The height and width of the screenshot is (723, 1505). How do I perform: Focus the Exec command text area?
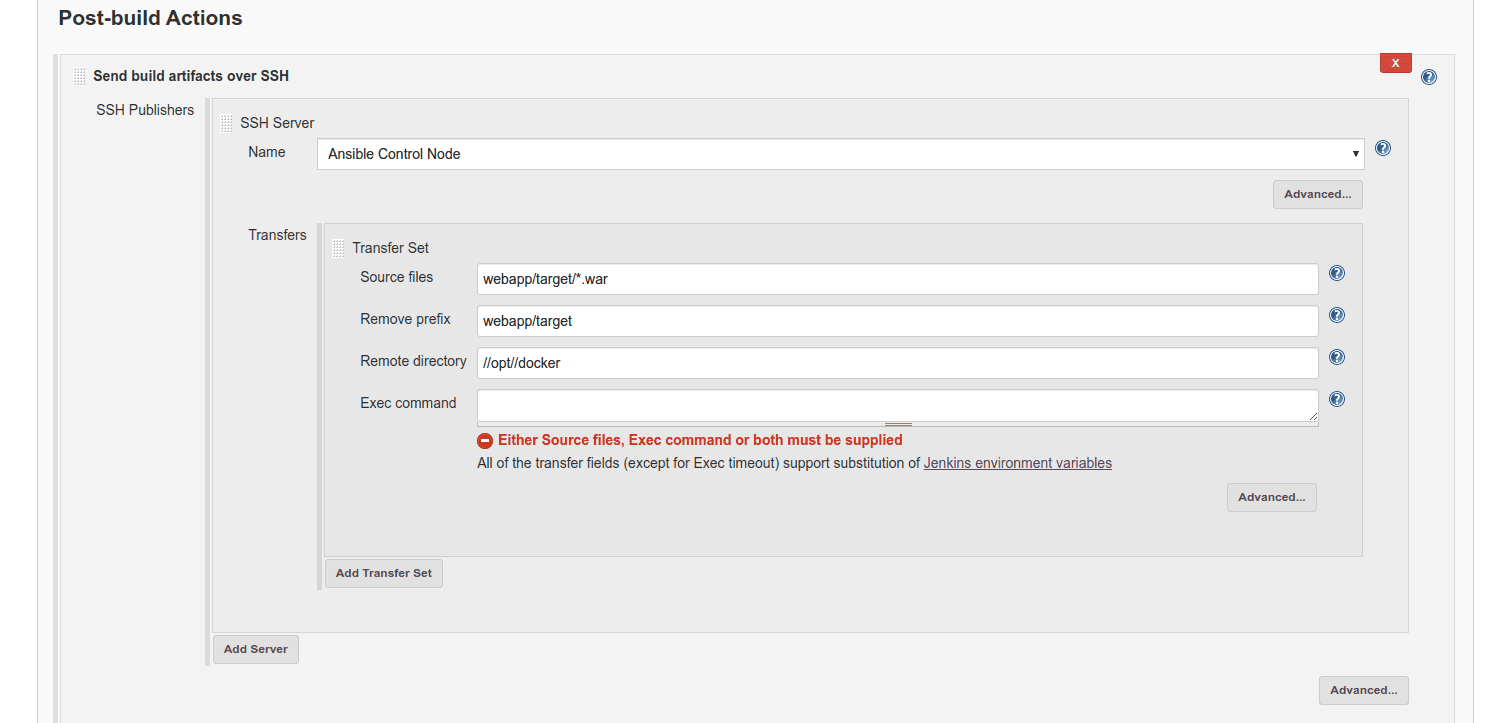pyautogui.click(x=897, y=405)
